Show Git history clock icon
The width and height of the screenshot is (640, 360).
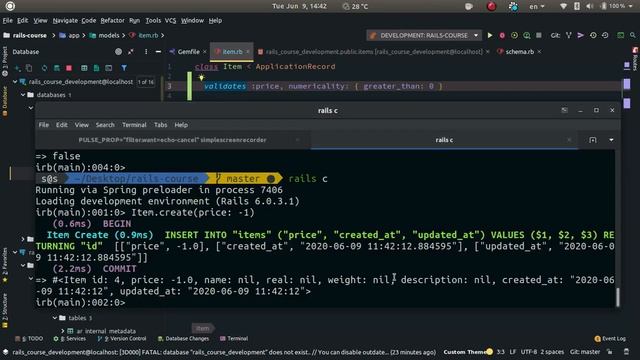click(x=593, y=36)
